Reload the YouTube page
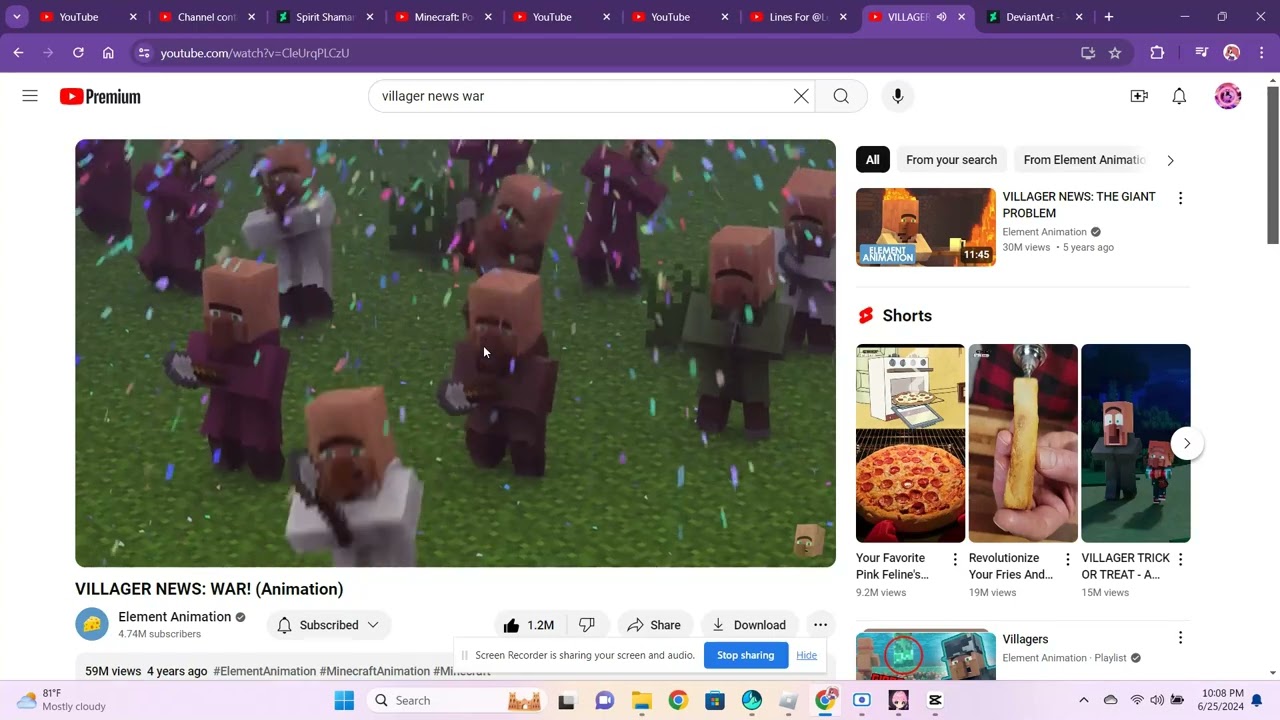This screenshot has height=720, width=1280. [x=78, y=53]
